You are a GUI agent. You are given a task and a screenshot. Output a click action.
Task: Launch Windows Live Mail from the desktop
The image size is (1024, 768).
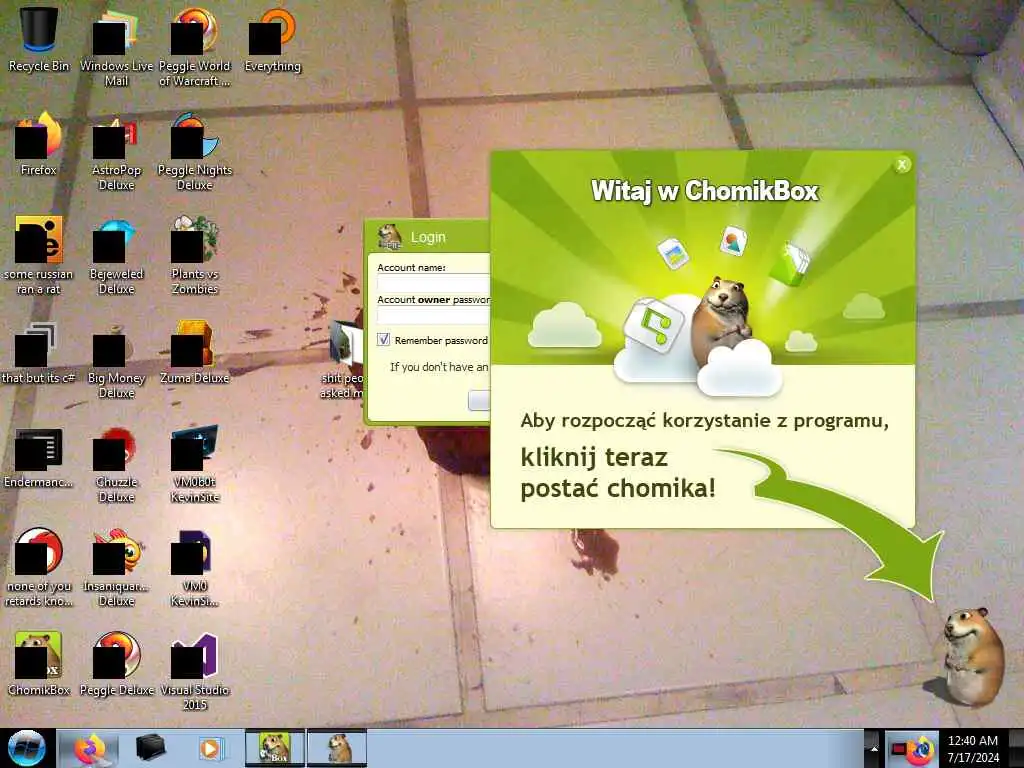[116, 46]
